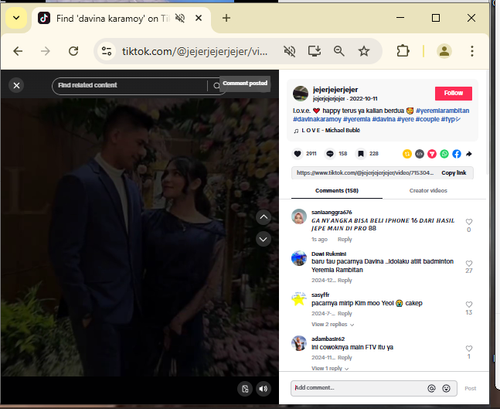The image size is (500, 409).
Task: Like sasyffr's comment
Action: [x=469, y=304]
